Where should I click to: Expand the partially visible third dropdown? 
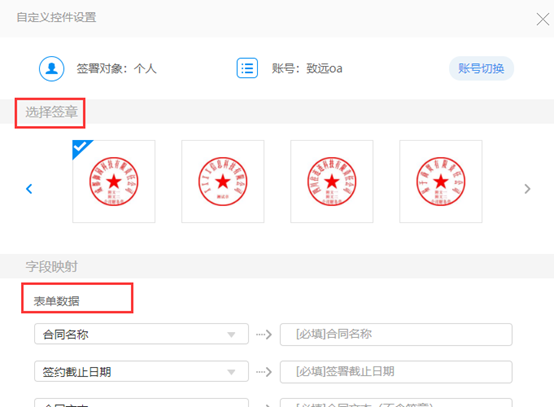[141, 402]
